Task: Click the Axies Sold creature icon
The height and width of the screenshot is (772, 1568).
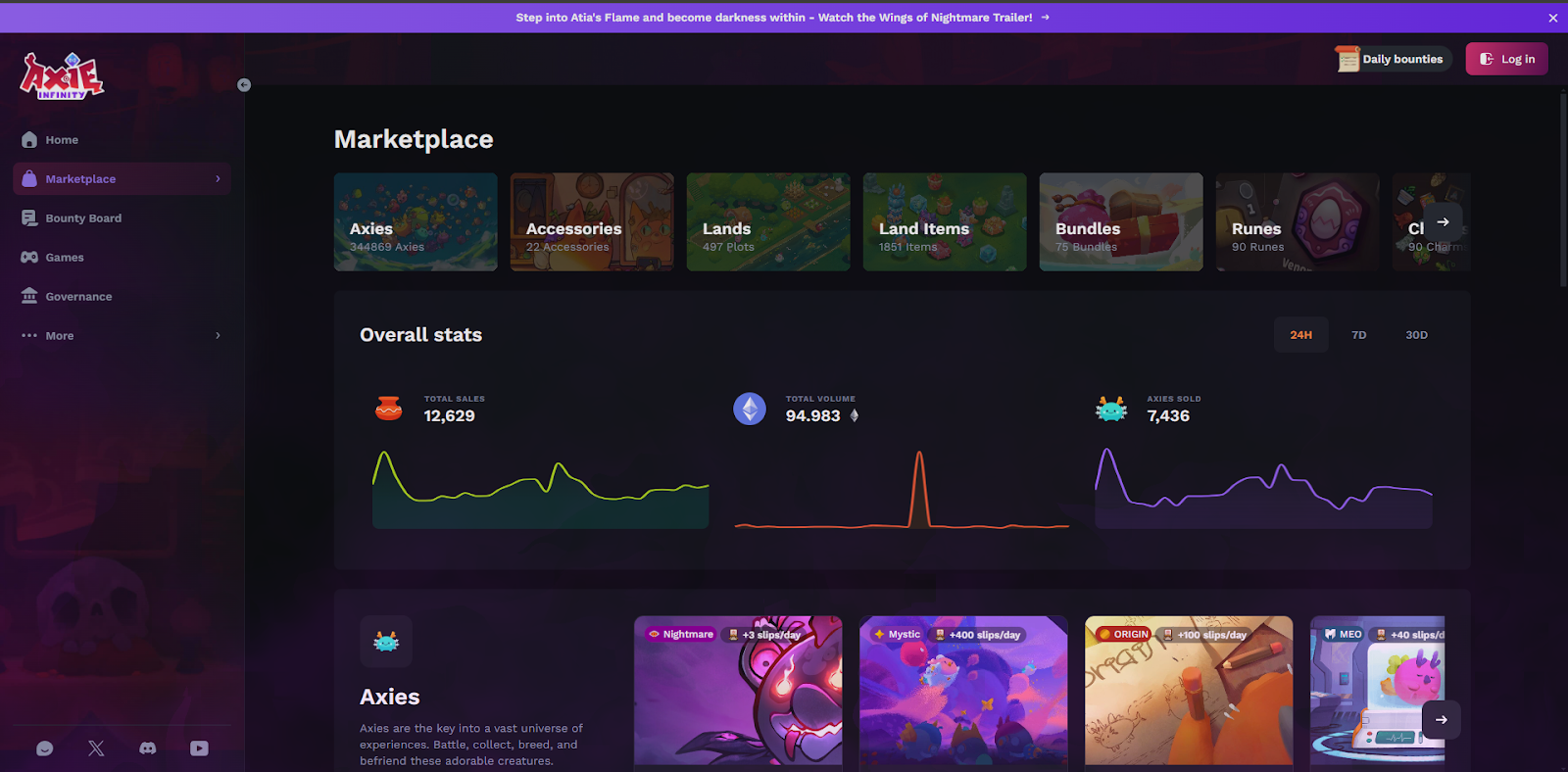Action: 1111,409
